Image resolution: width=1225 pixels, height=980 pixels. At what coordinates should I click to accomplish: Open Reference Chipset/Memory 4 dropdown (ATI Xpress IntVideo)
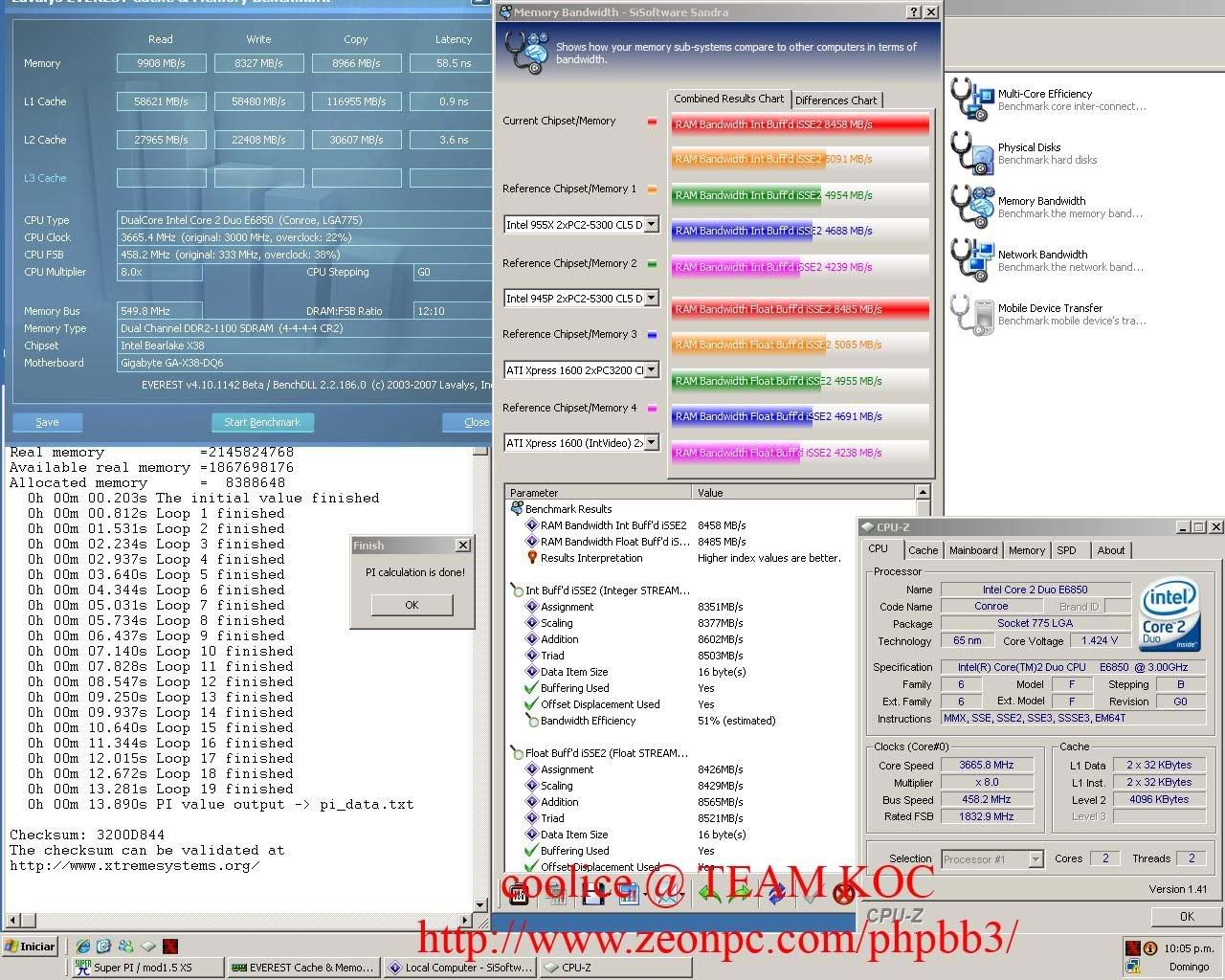[x=651, y=442]
